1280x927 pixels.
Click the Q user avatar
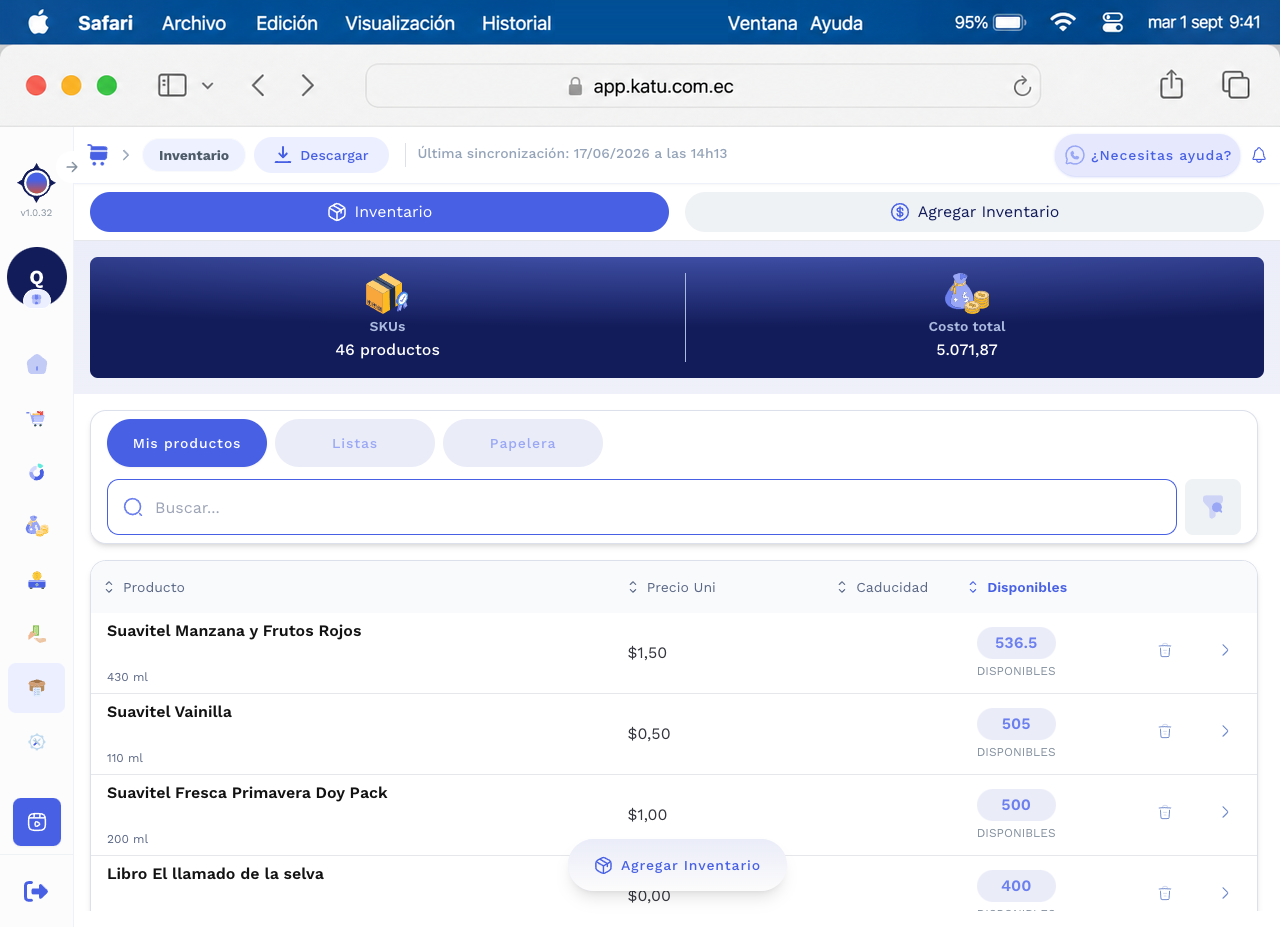point(37,277)
